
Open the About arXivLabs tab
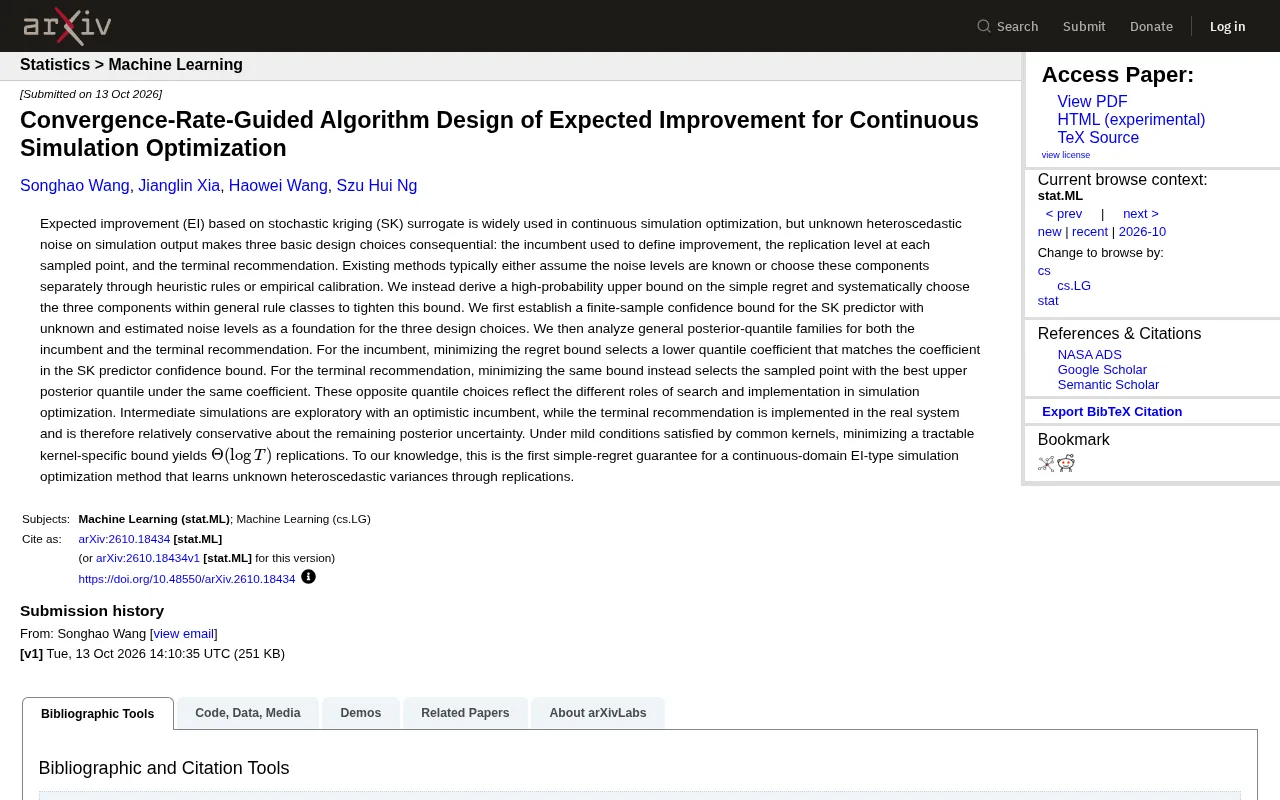598,713
